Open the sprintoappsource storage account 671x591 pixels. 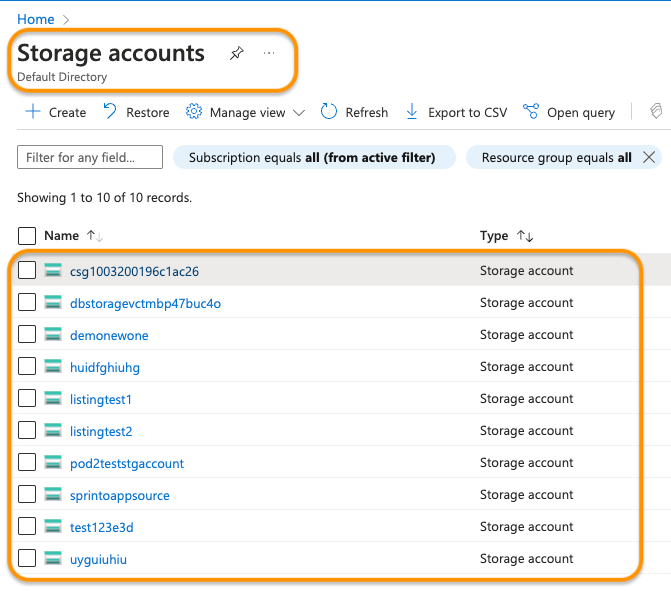coord(120,496)
